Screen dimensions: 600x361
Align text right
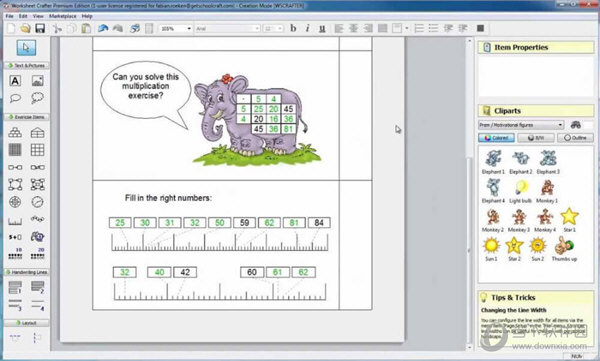pos(368,28)
